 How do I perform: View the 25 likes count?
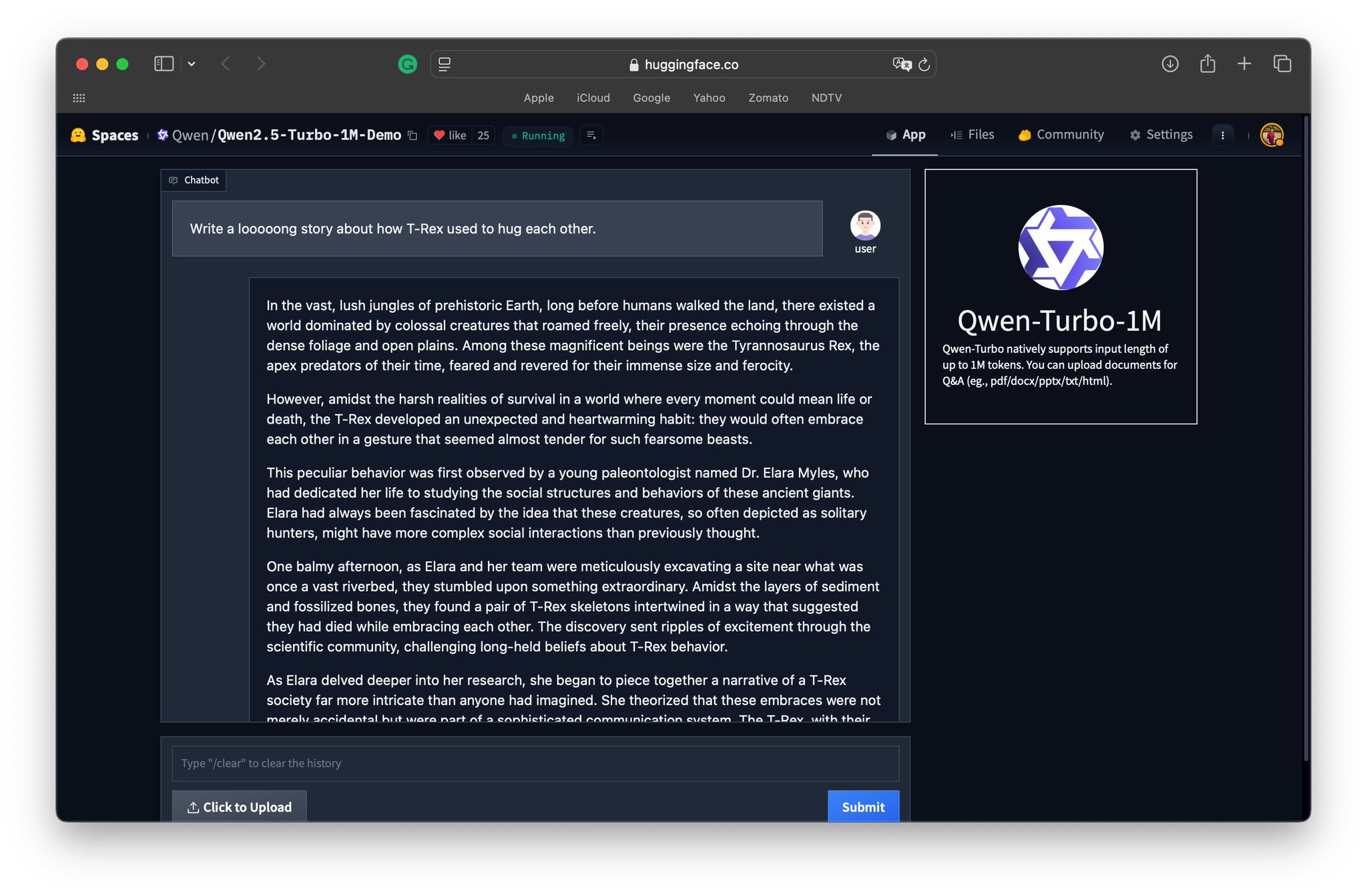point(483,135)
